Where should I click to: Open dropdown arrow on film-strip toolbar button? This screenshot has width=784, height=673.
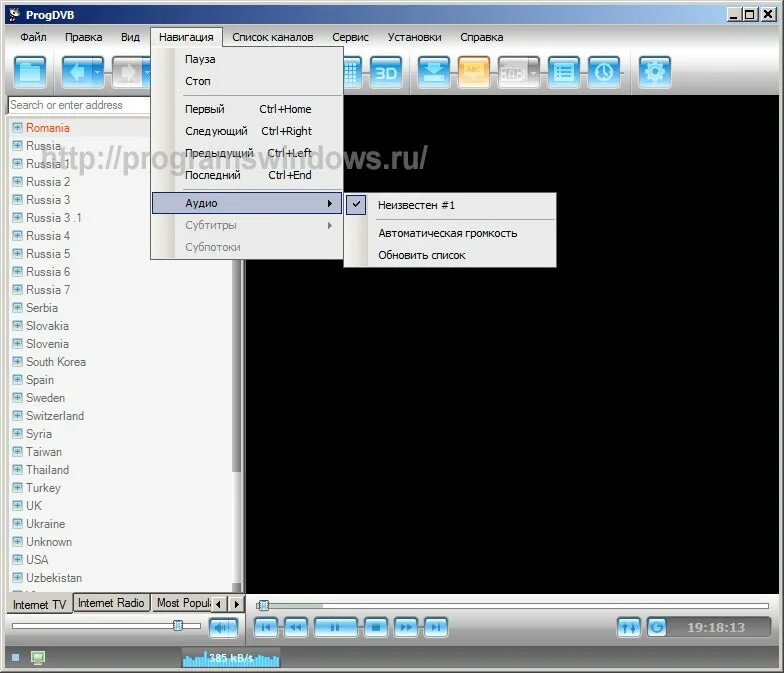534,72
